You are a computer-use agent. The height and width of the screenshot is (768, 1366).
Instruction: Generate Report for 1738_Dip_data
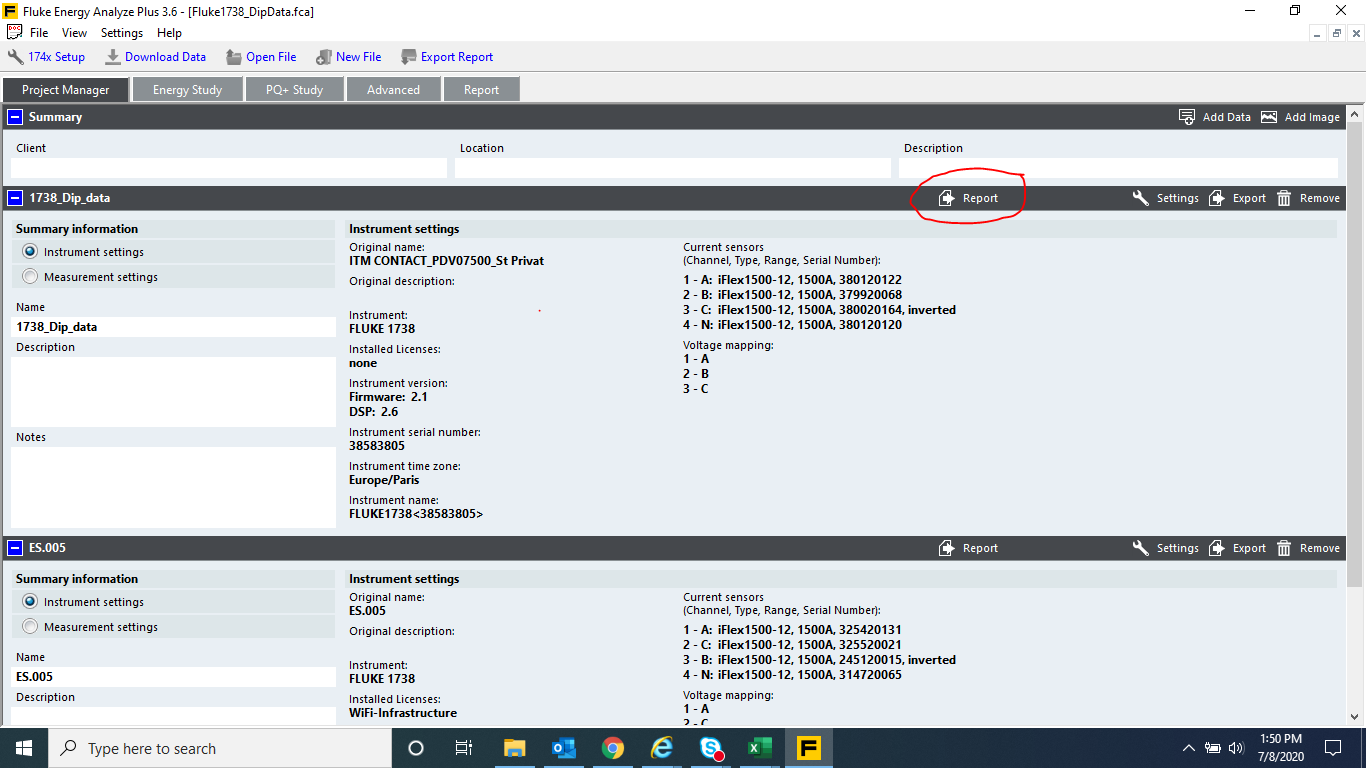click(x=969, y=198)
